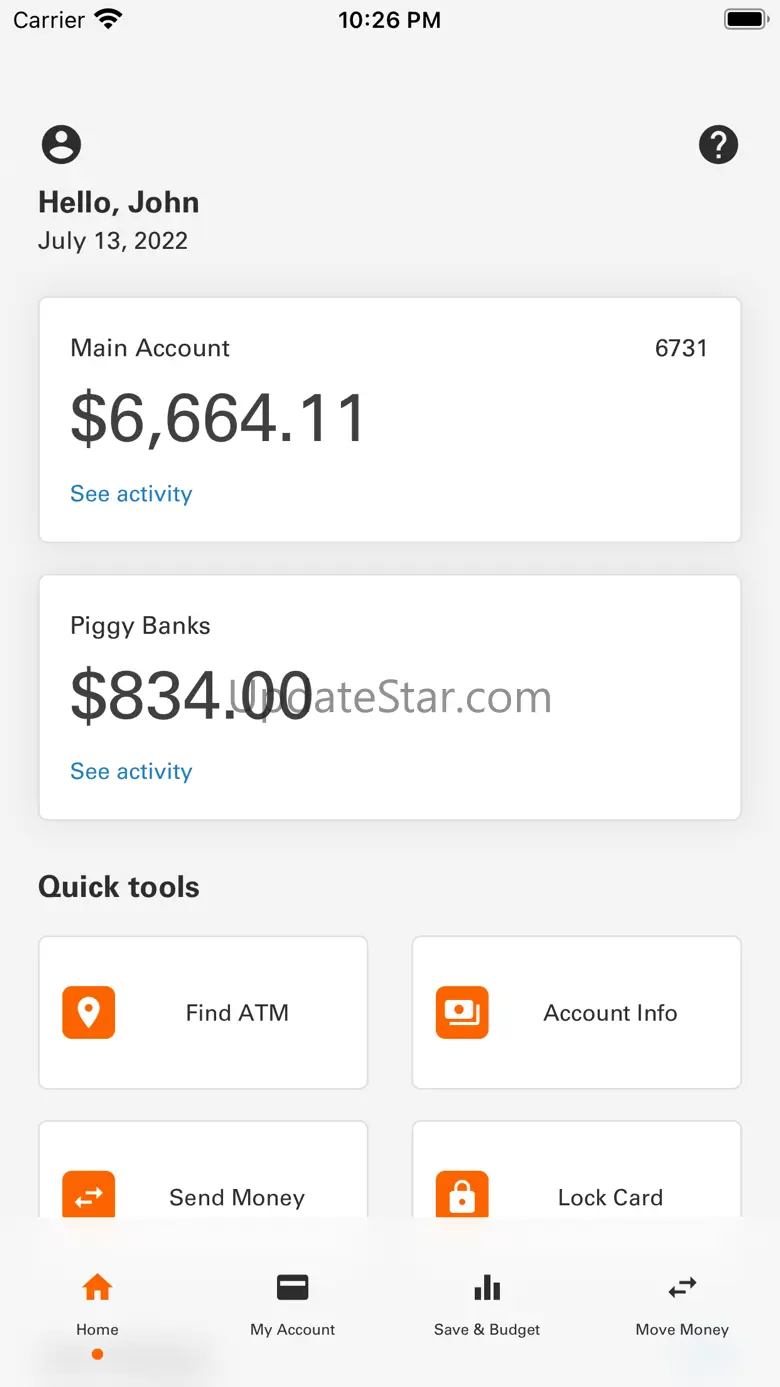Click the Move Money arrows icon
Viewport: 780px width, 1387px height.
tap(683, 1287)
